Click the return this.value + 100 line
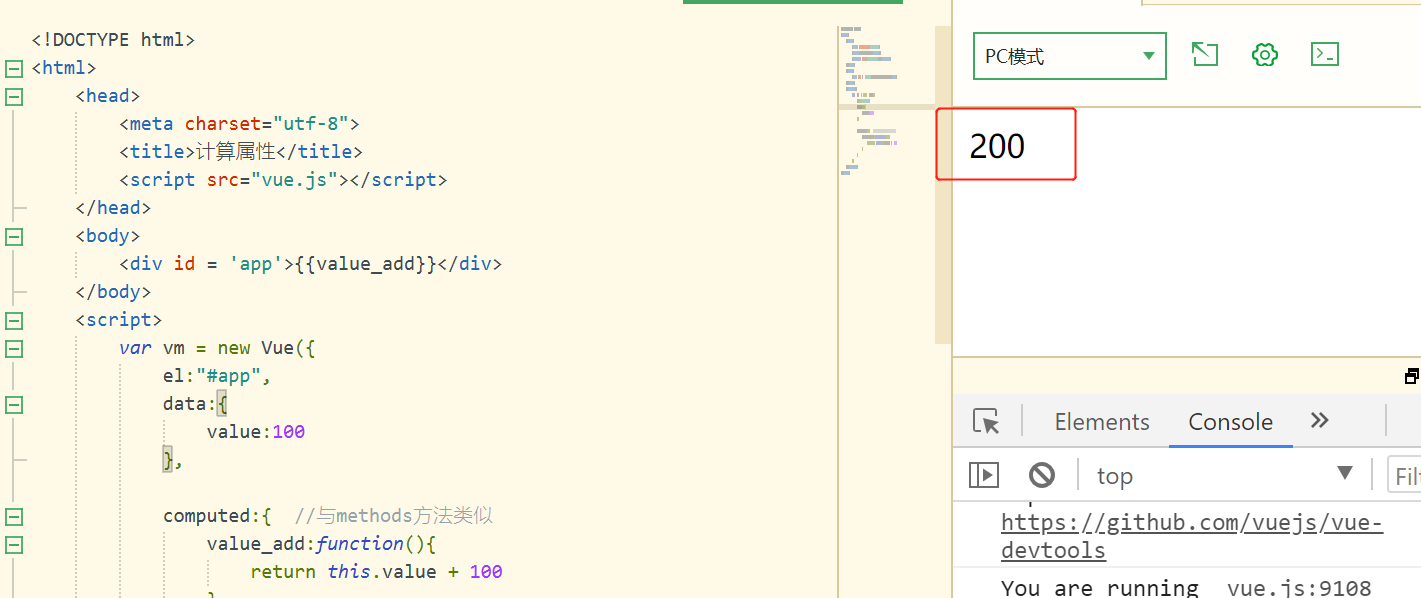The image size is (1421, 598). [376, 572]
